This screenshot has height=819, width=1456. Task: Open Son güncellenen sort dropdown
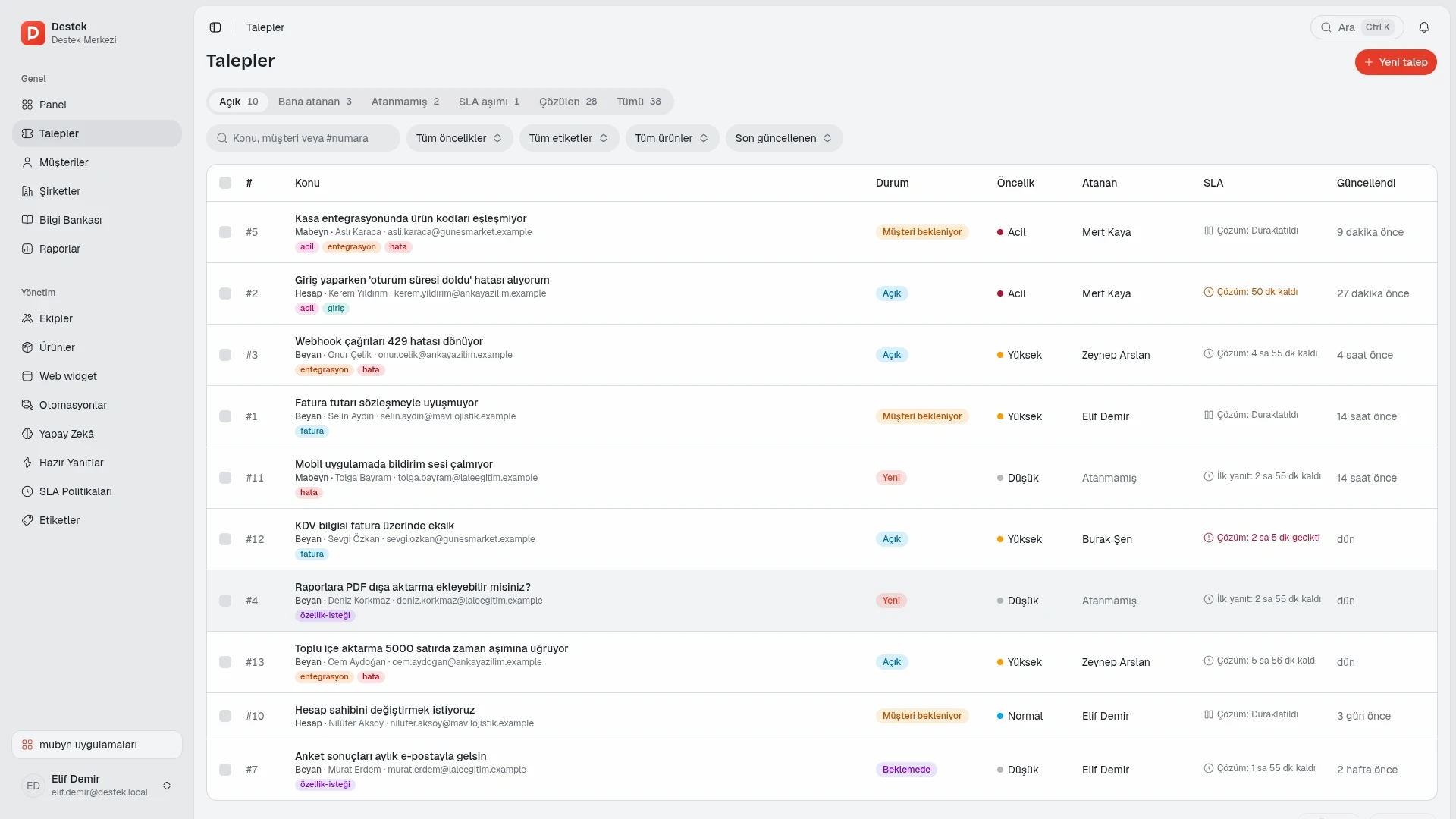pos(784,138)
